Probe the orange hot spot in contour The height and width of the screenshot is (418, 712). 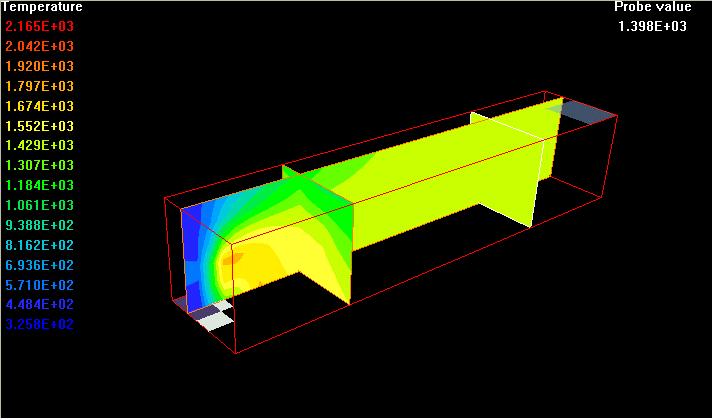[x=234, y=258]
